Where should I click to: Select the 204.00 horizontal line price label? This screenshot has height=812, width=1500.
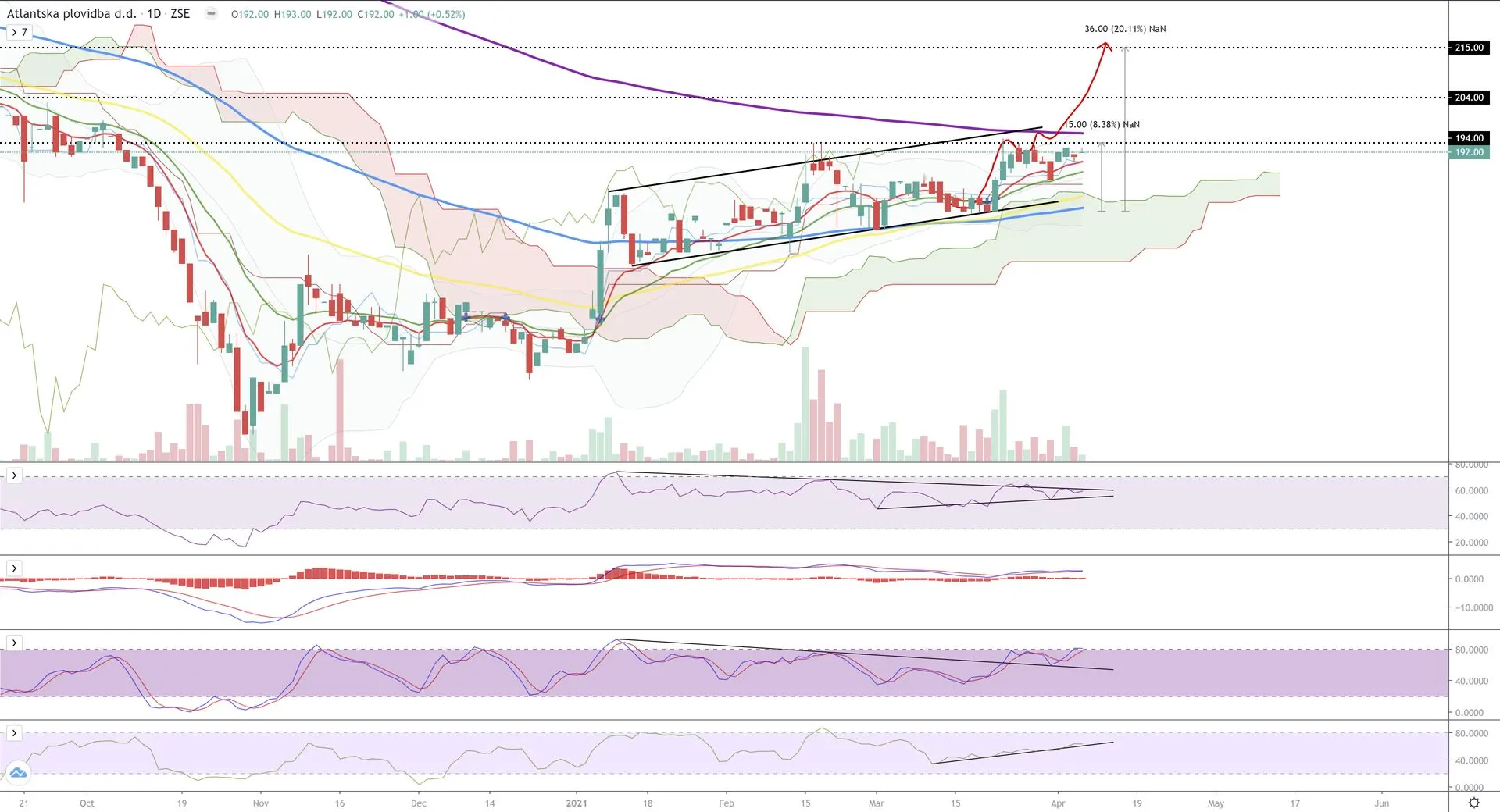pyautogui.click(x=1469, y=98)
